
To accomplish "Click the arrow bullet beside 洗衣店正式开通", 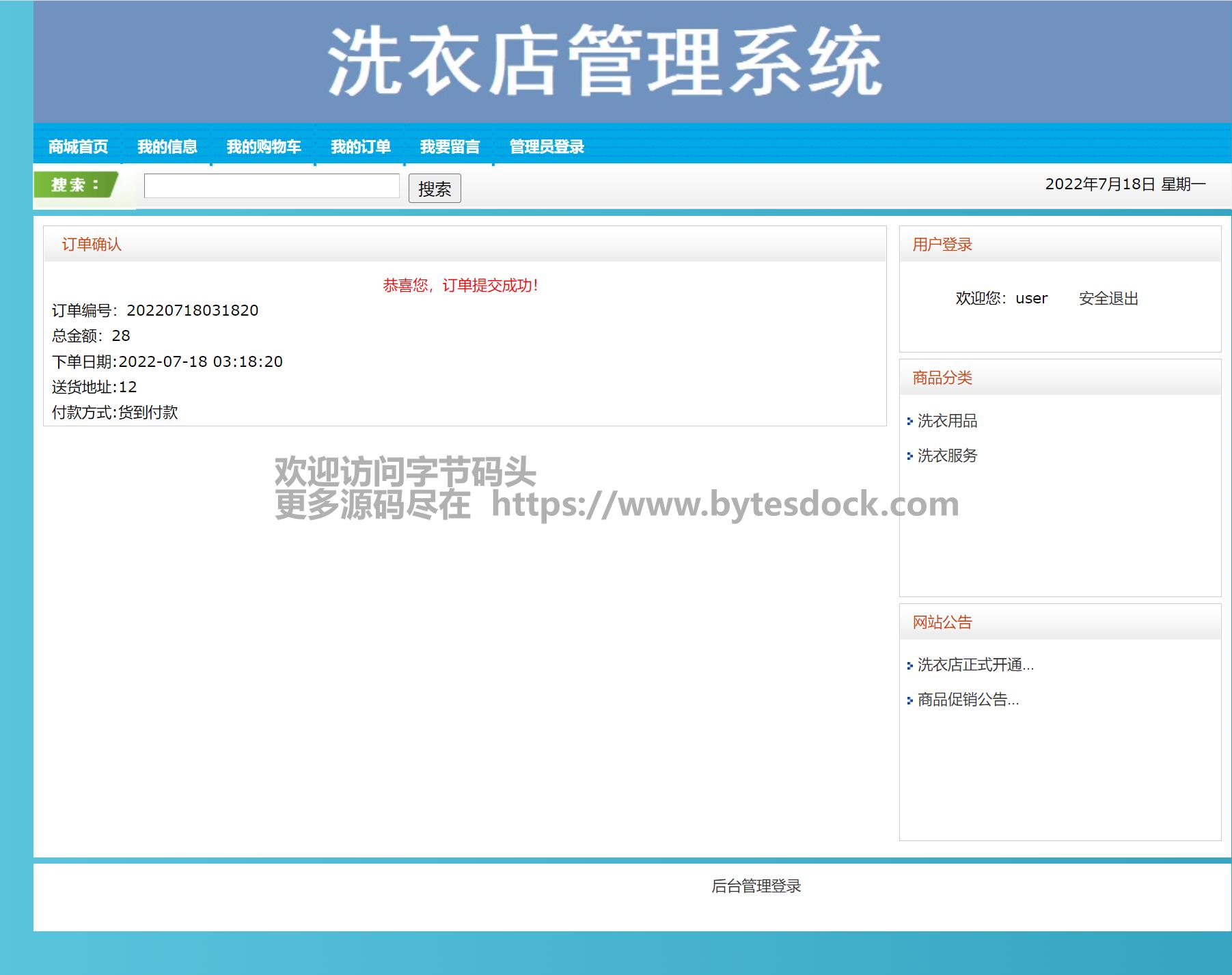I will [x=909, y=665].
